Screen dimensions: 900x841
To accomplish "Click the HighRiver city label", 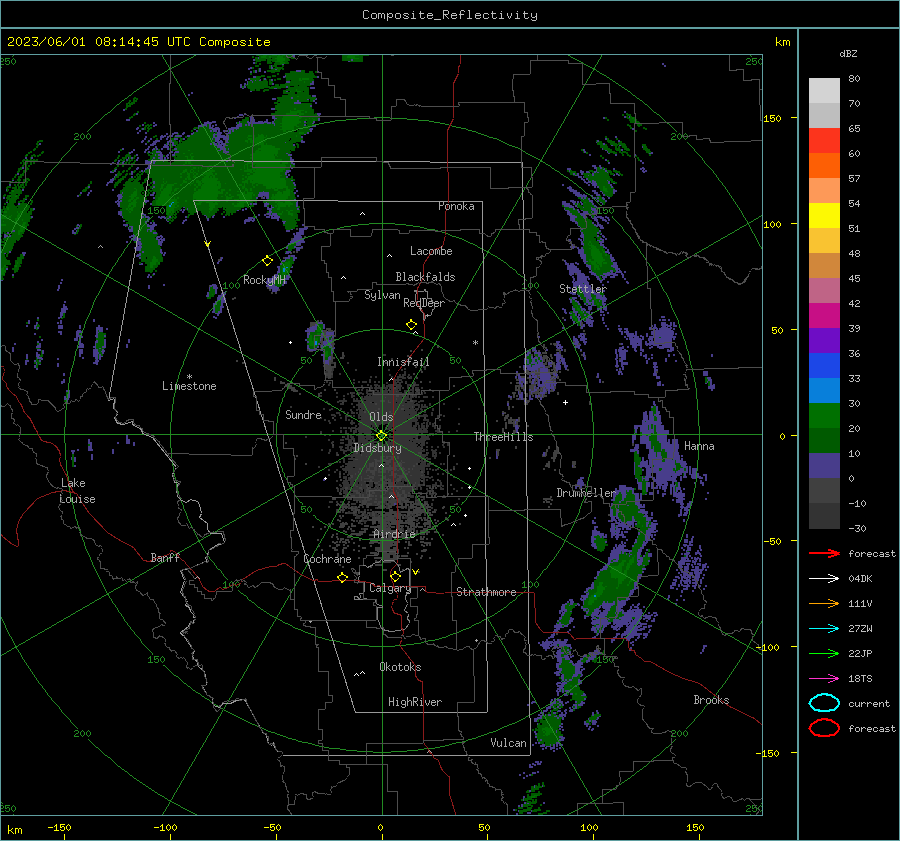I will click(415, 702).
